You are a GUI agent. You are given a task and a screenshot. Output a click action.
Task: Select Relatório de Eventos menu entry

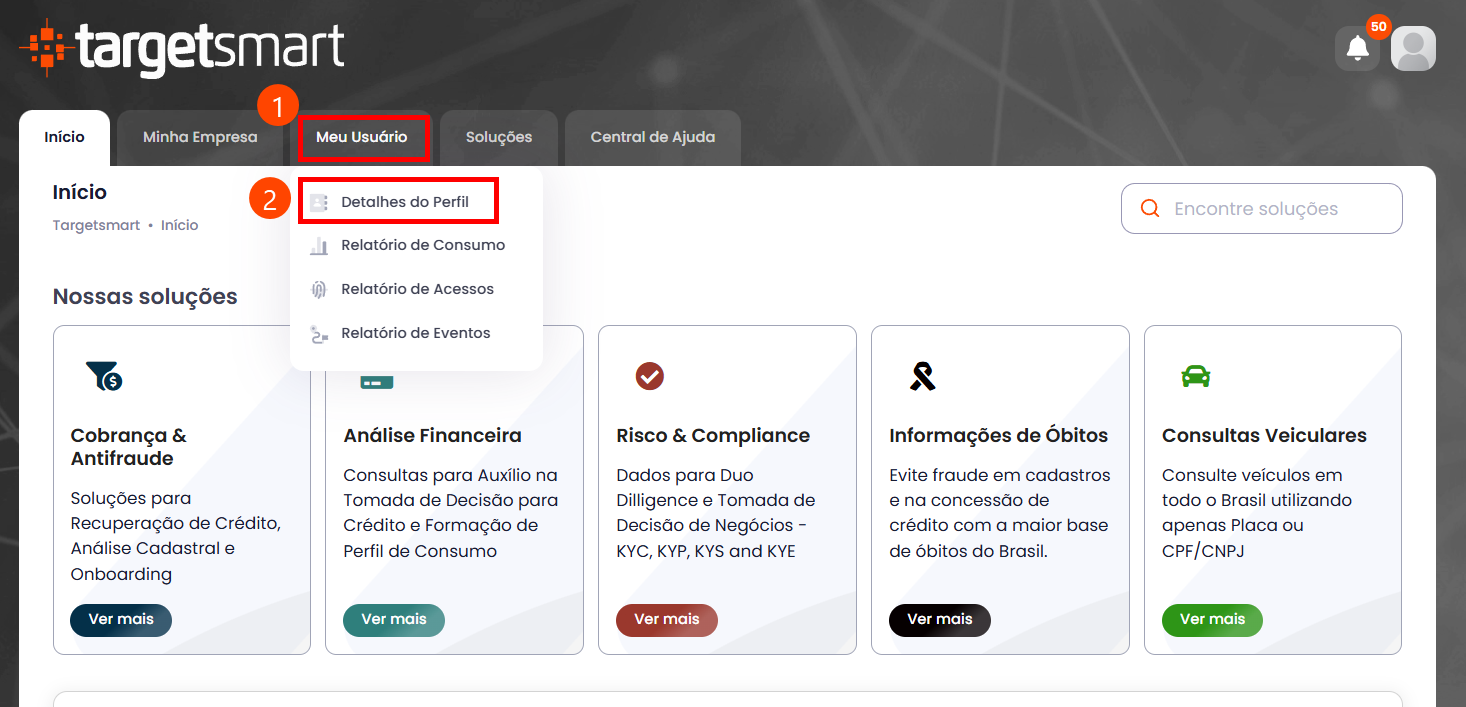tap(415, 333)
